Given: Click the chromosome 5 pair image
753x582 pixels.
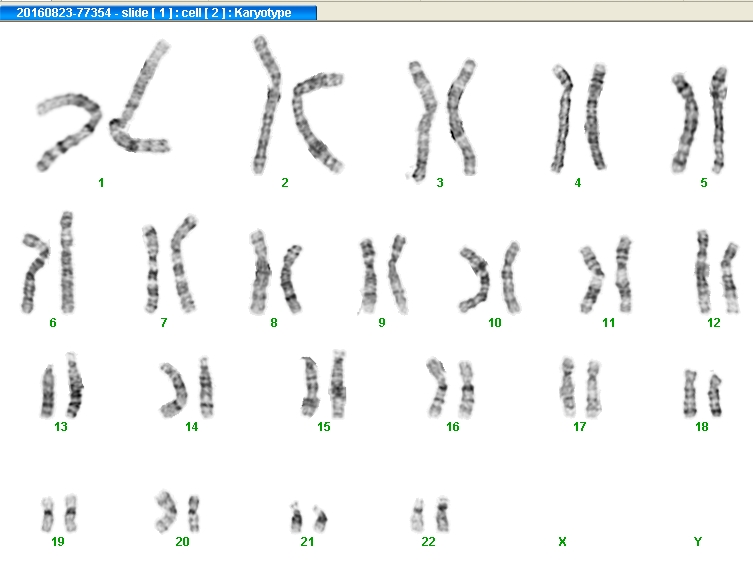Looking at the screenshot, I should point(699,120).
